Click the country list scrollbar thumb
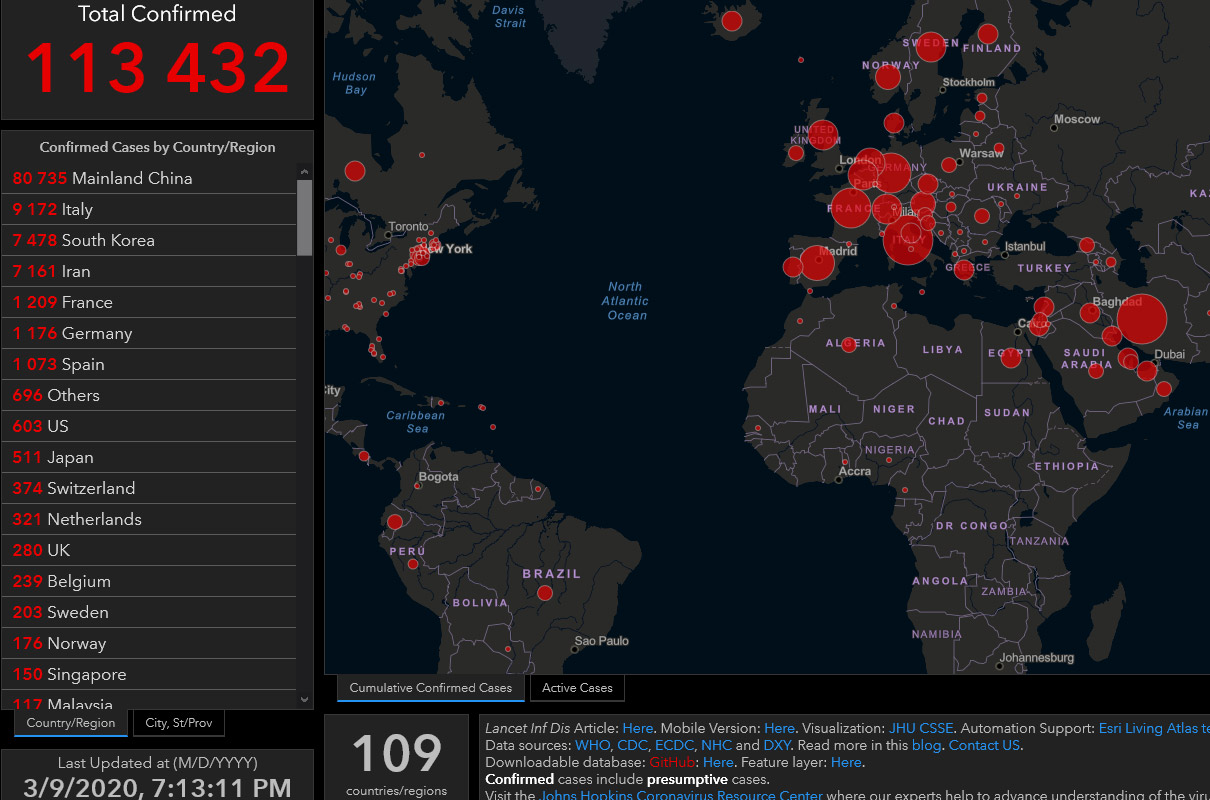Screen dimensions: 1210x800 [x=305, y=218]
